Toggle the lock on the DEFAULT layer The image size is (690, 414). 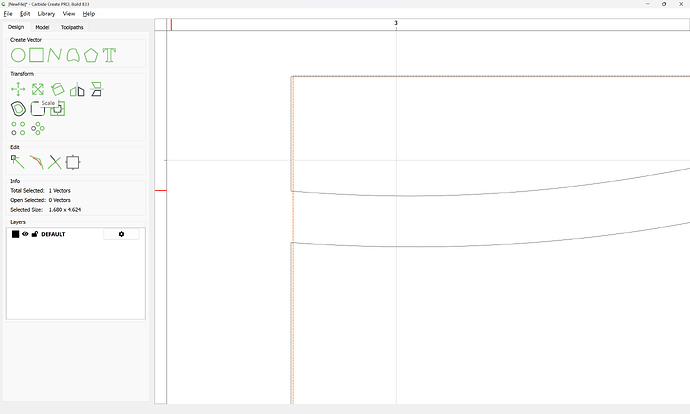[35, 234]
